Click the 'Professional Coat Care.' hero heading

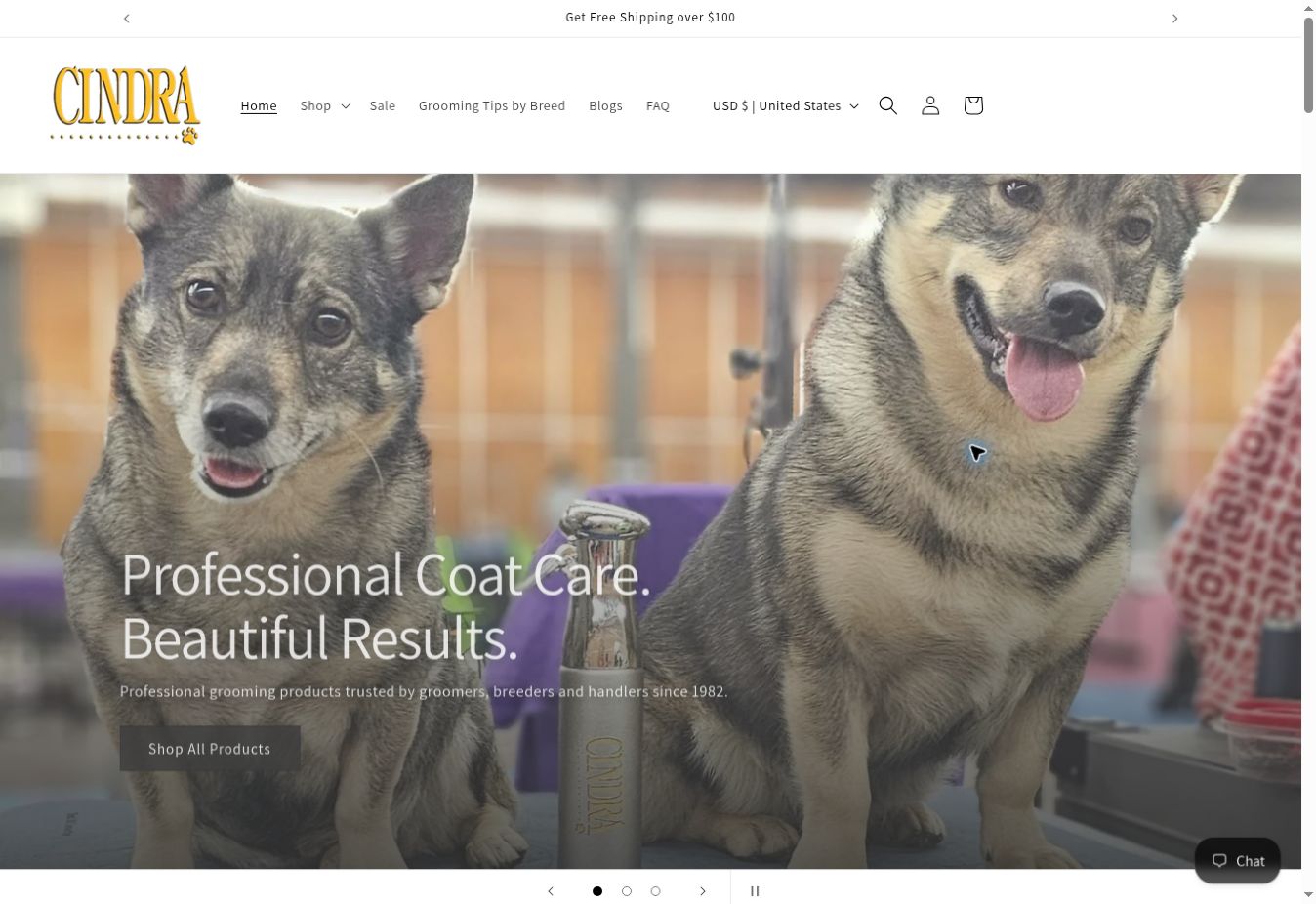pyautogui.click(x=386, y=574)
